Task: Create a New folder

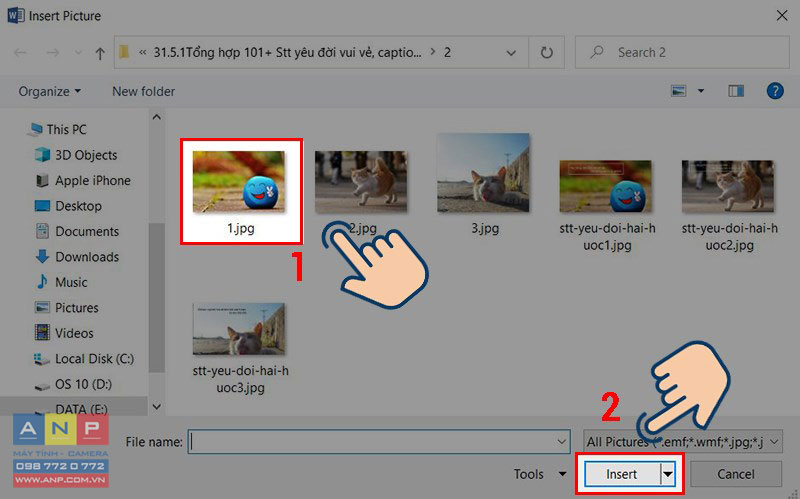Action: coord(143,91)
